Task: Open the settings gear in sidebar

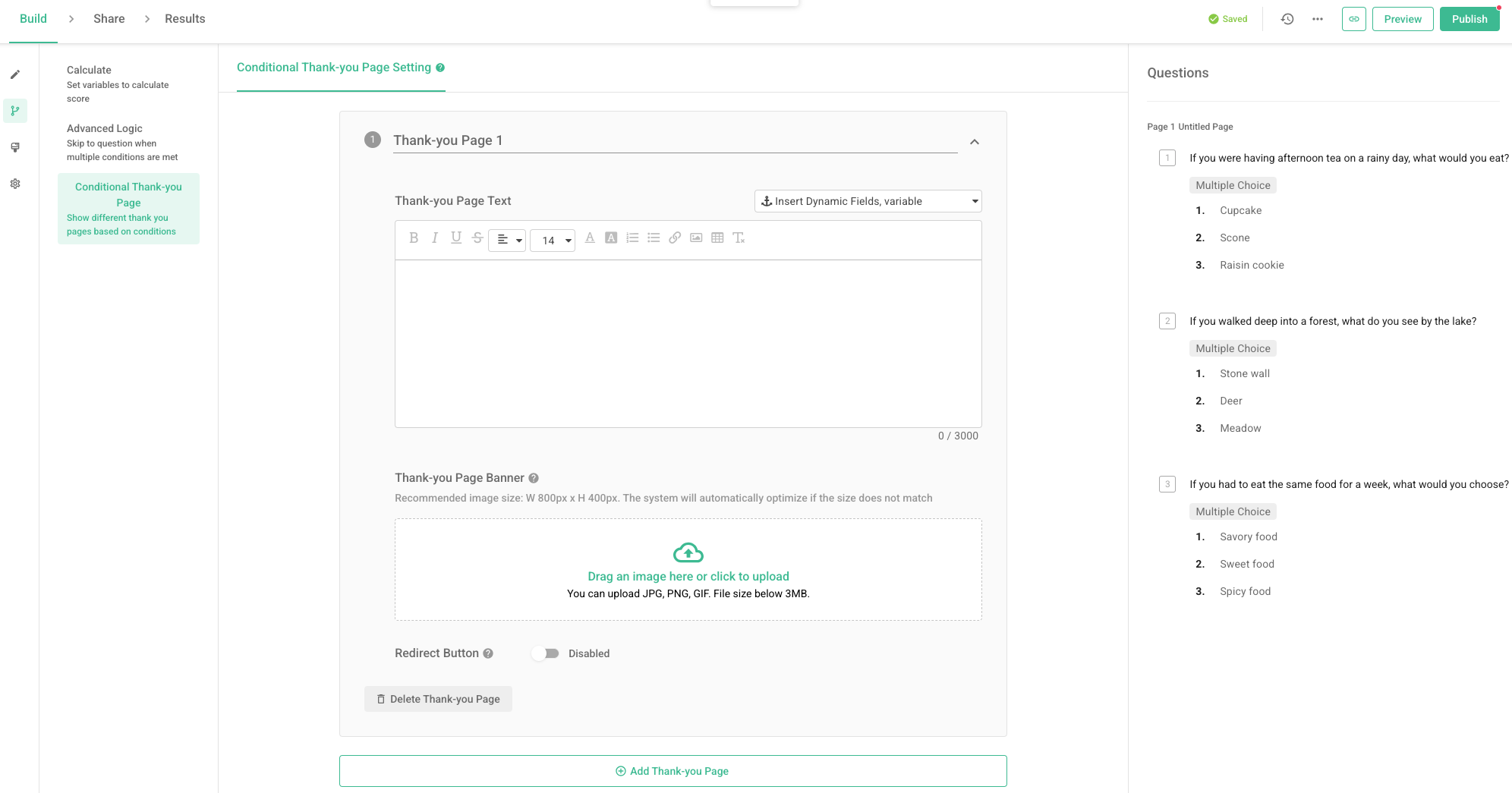Action: pyautogui.click(x=15, y=184)
